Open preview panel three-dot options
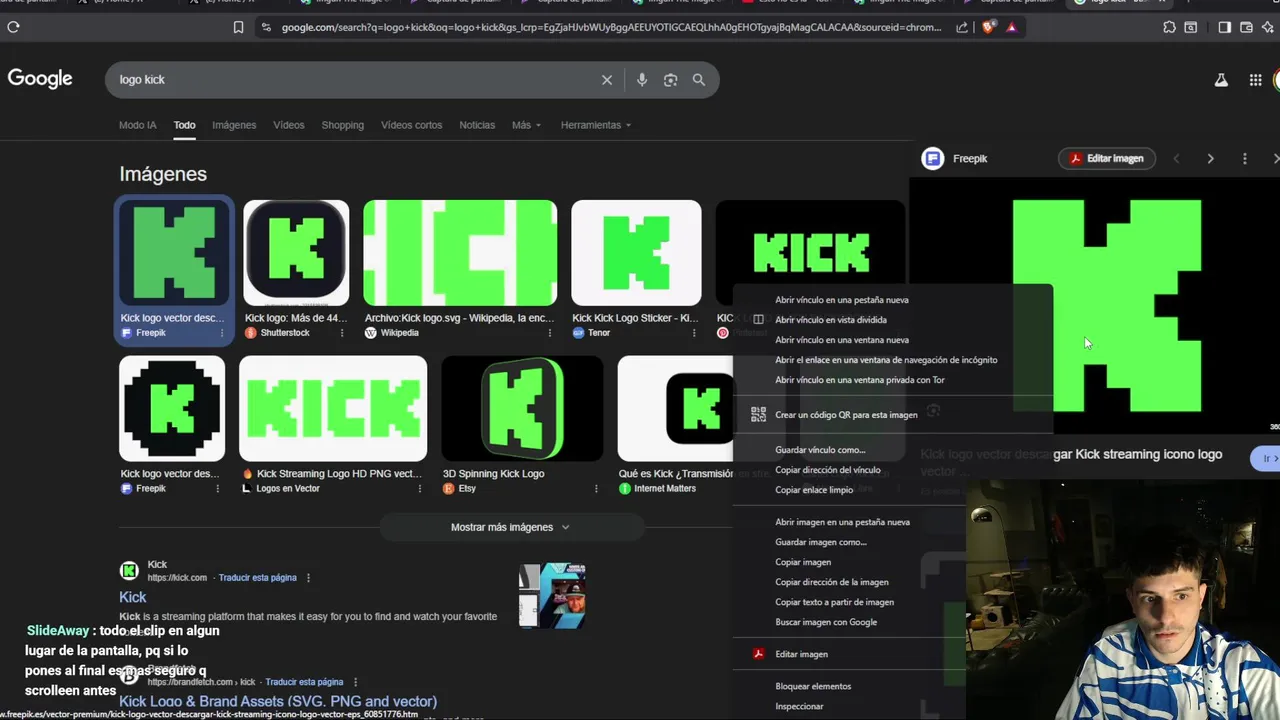Image resolution: width=1280 pixels, height=720 pixels. [1245, 158]
